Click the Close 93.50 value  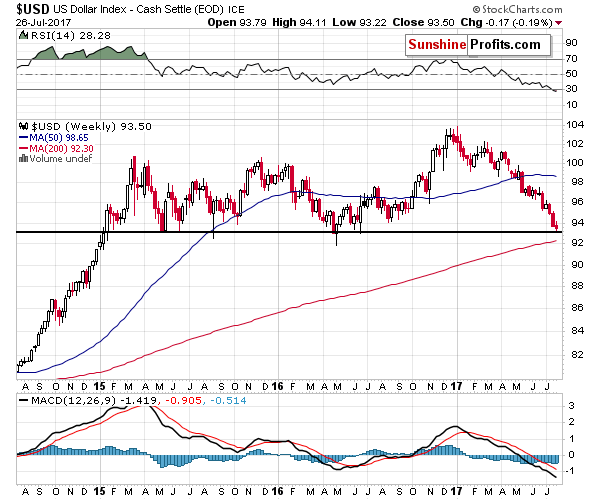pos(423,23)
